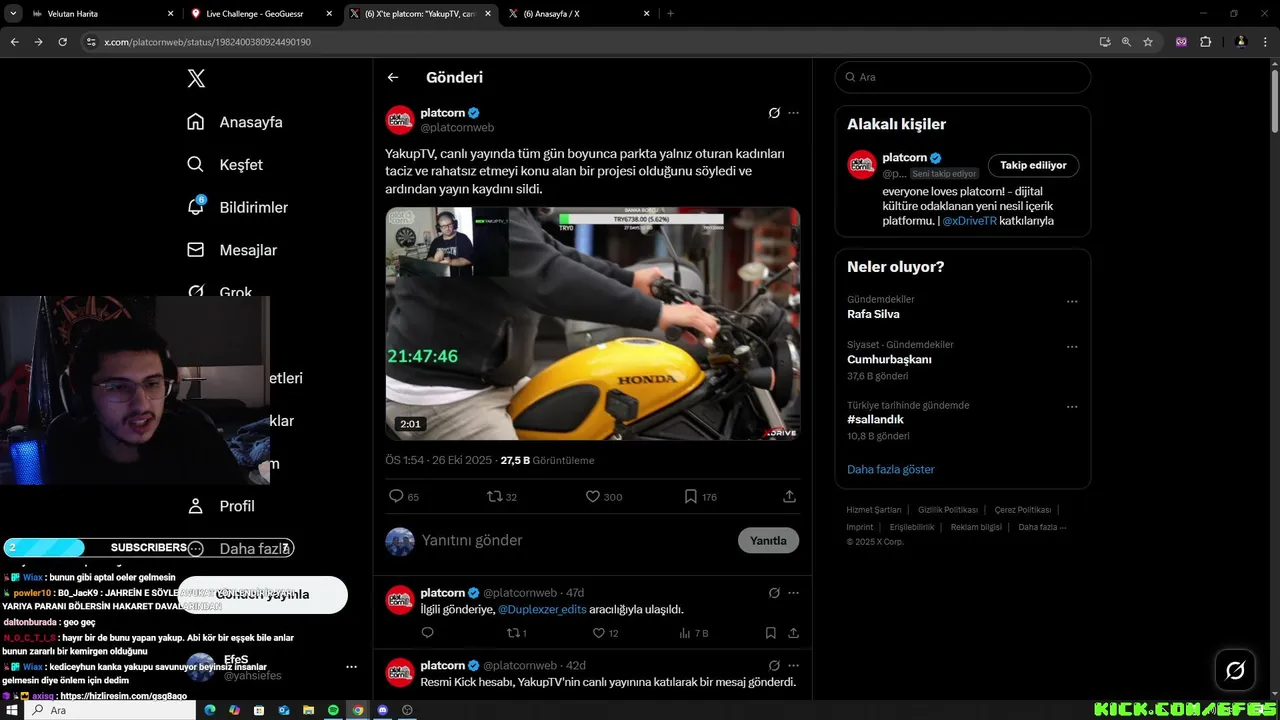Open Grok actions icon on platcorn's main post
1280x720 pixels.
pyautogui.click(x=774, y=113)
